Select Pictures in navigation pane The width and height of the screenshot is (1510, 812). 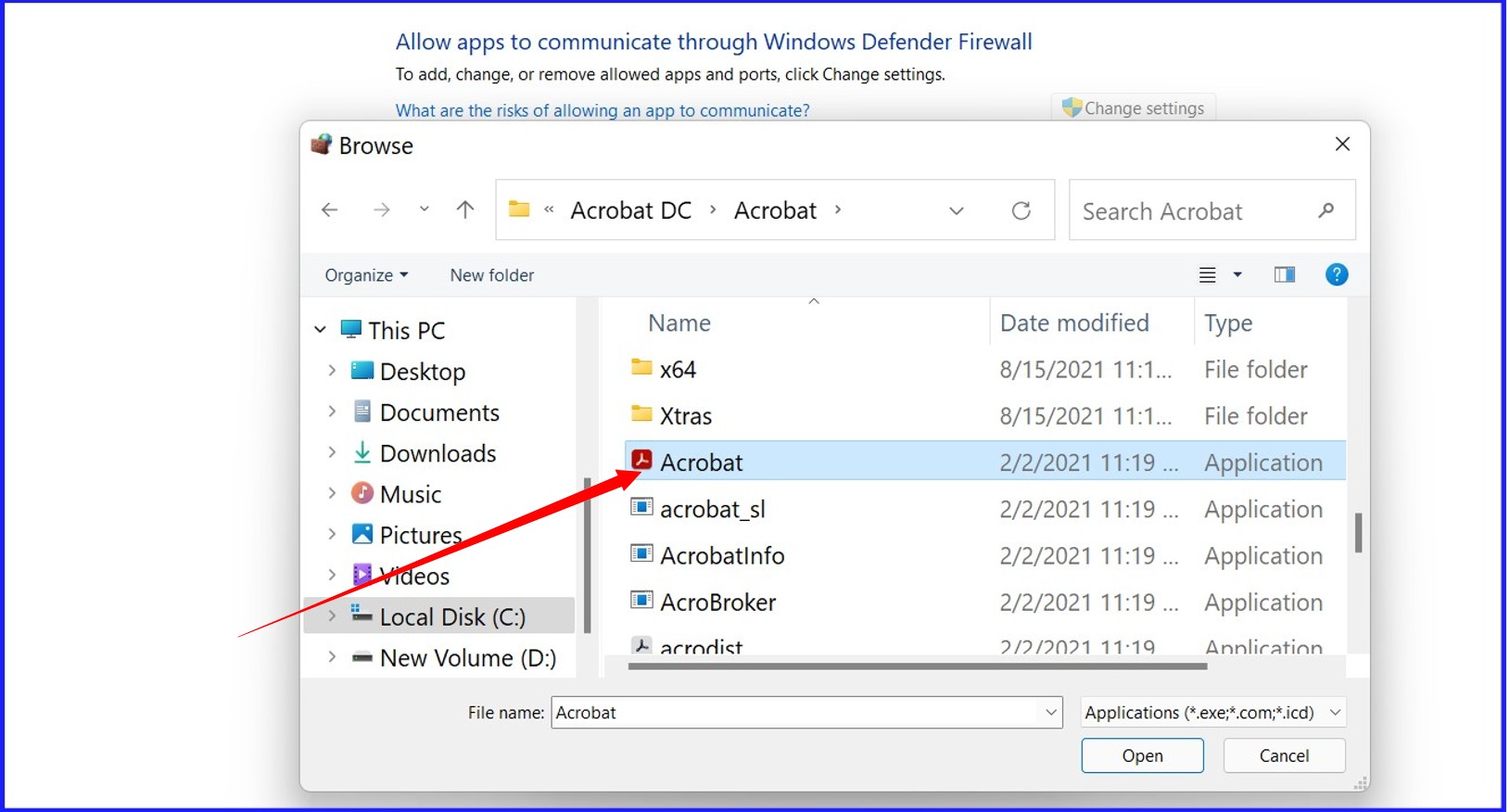coord(421,535)
